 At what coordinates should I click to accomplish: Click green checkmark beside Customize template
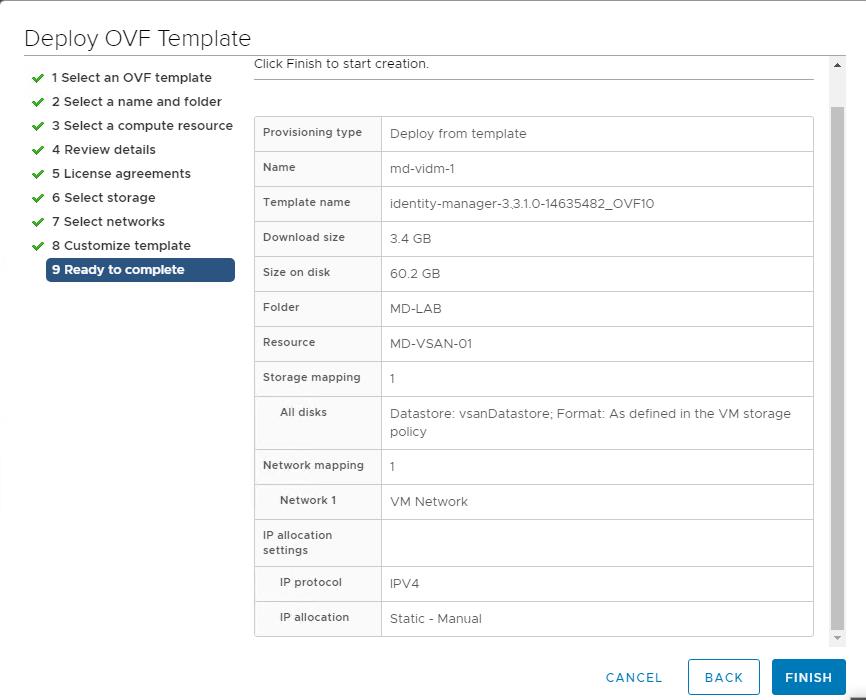point(38,246)
